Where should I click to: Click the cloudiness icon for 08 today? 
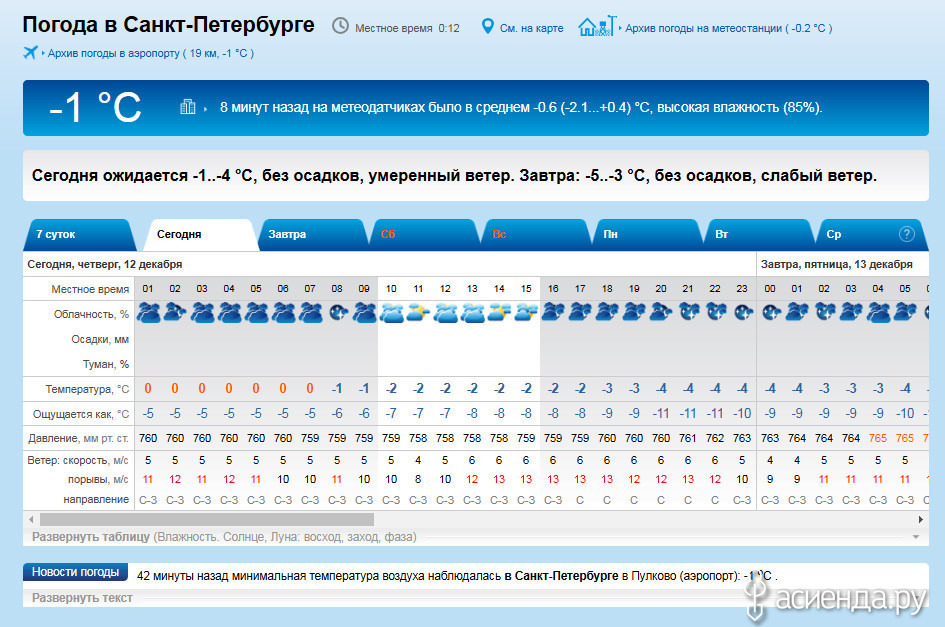coord(338,313)
